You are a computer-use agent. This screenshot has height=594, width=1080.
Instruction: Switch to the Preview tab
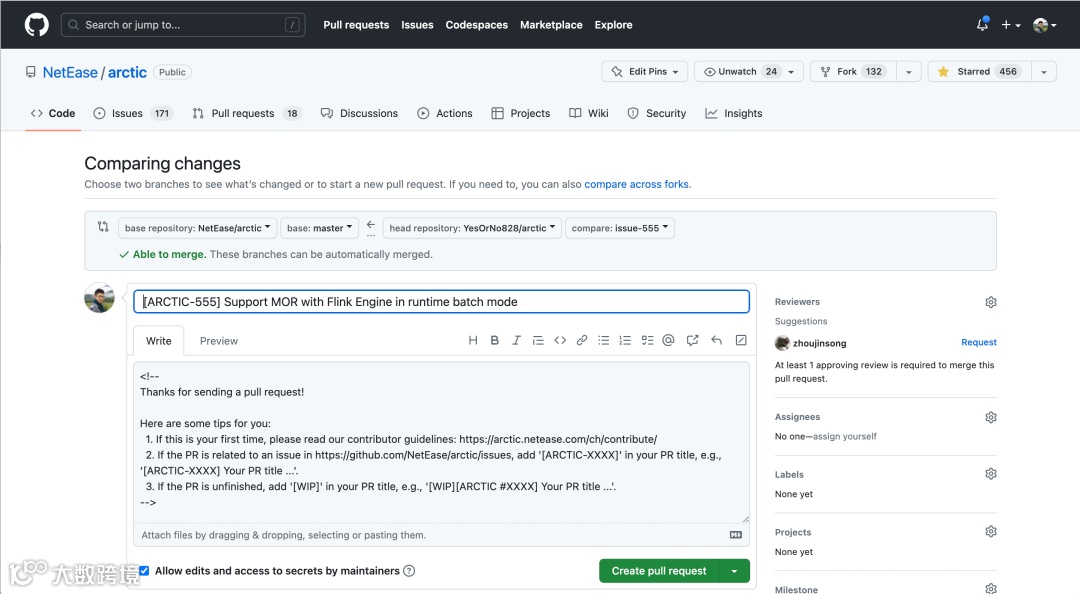(218, 341)
